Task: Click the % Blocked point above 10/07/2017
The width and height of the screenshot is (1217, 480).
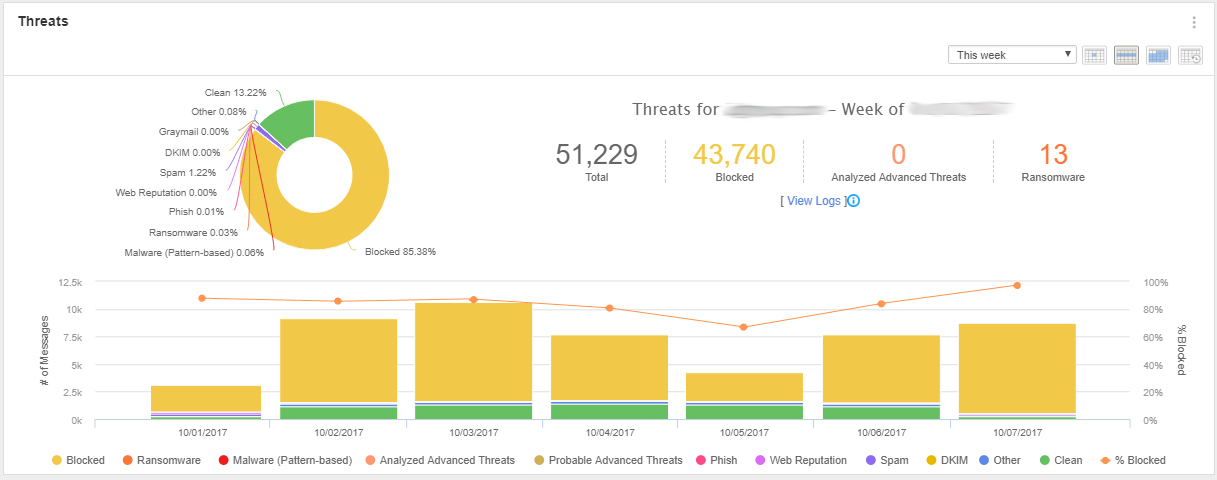Action: tap(1017, 285)
